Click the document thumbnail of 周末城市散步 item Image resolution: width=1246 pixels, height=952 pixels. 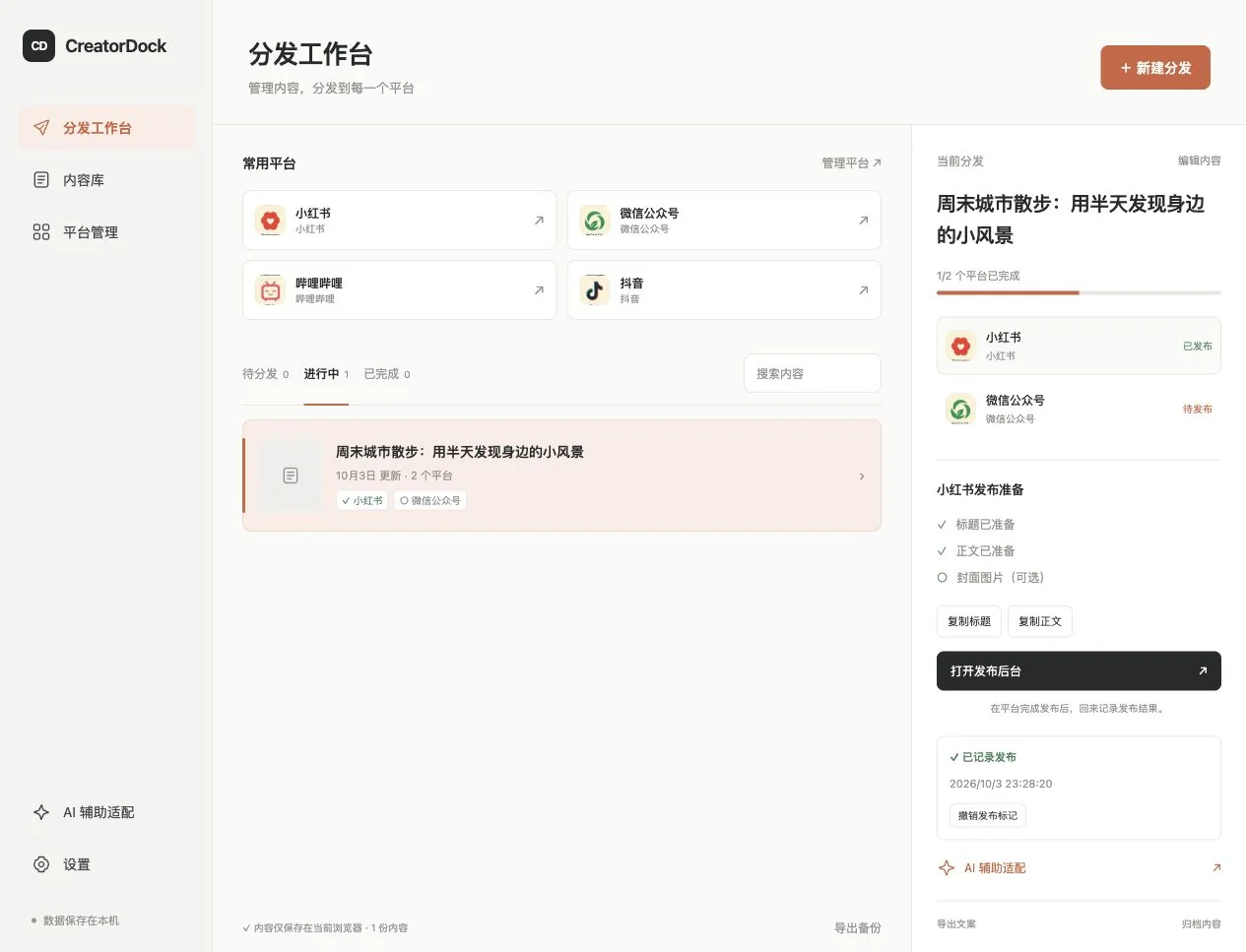pos(291,476)
